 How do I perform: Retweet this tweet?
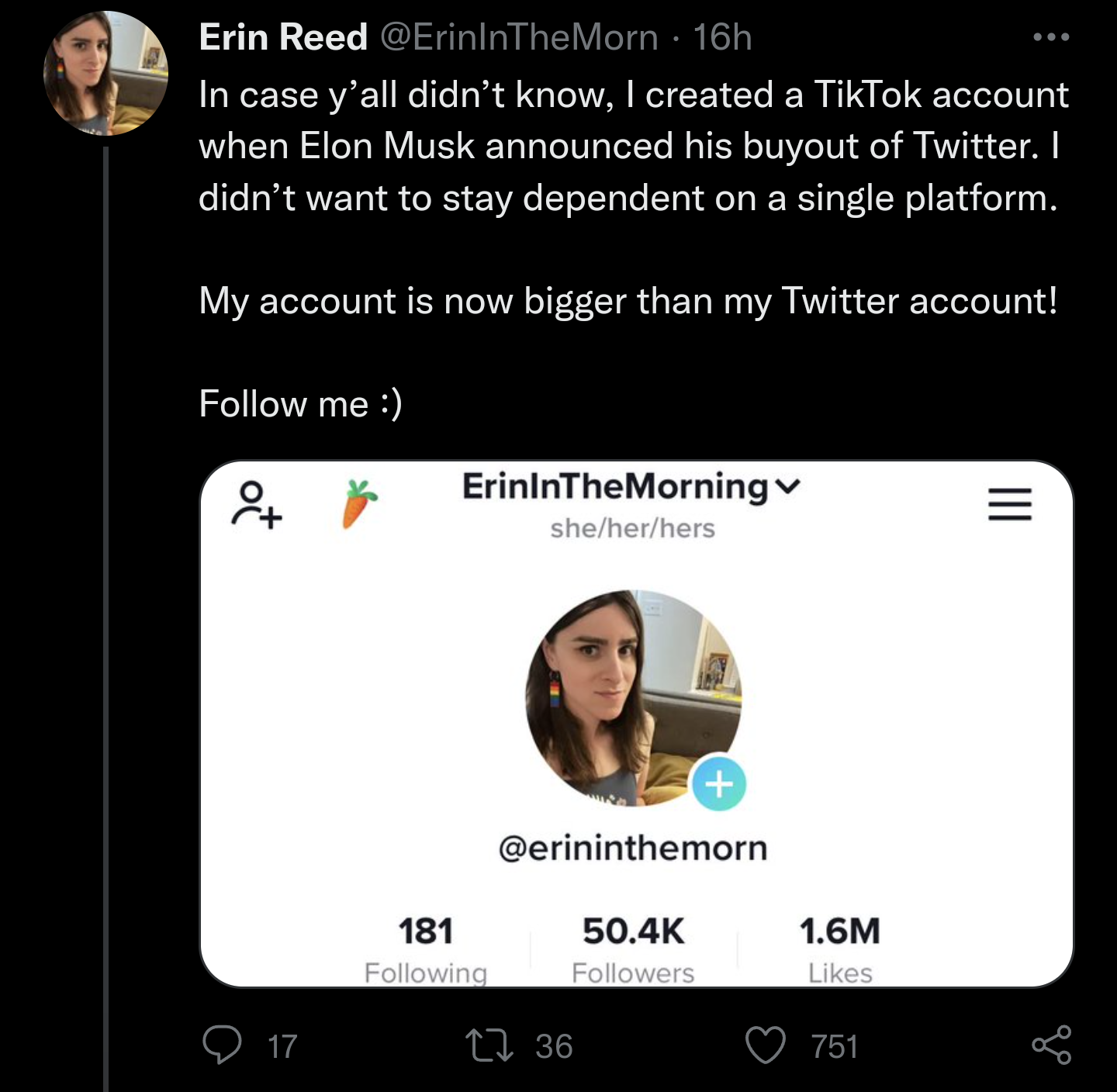click(x=489, y=1045)
